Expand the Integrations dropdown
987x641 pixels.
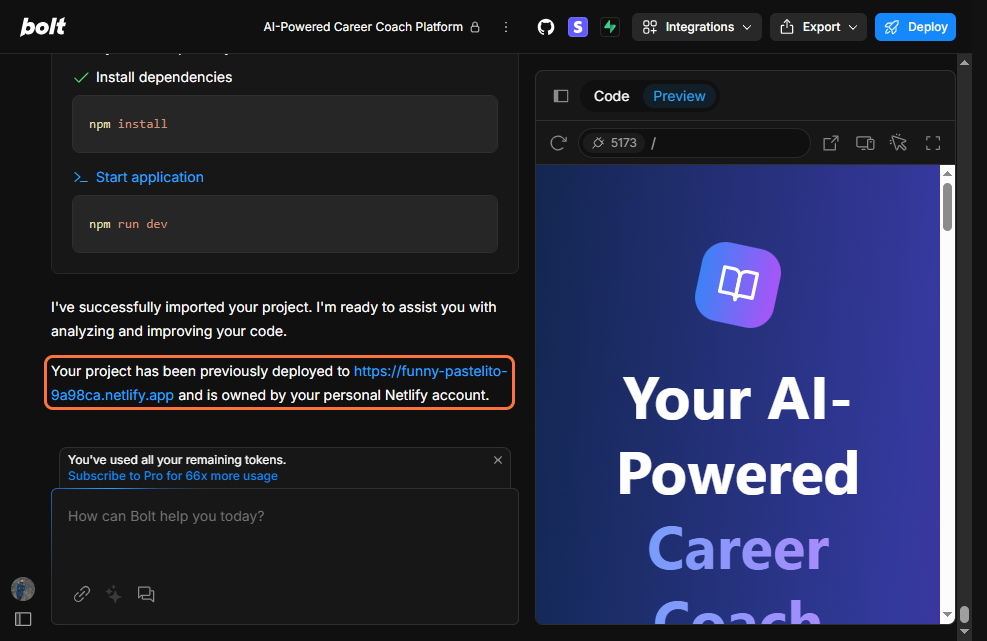[697, 27]
